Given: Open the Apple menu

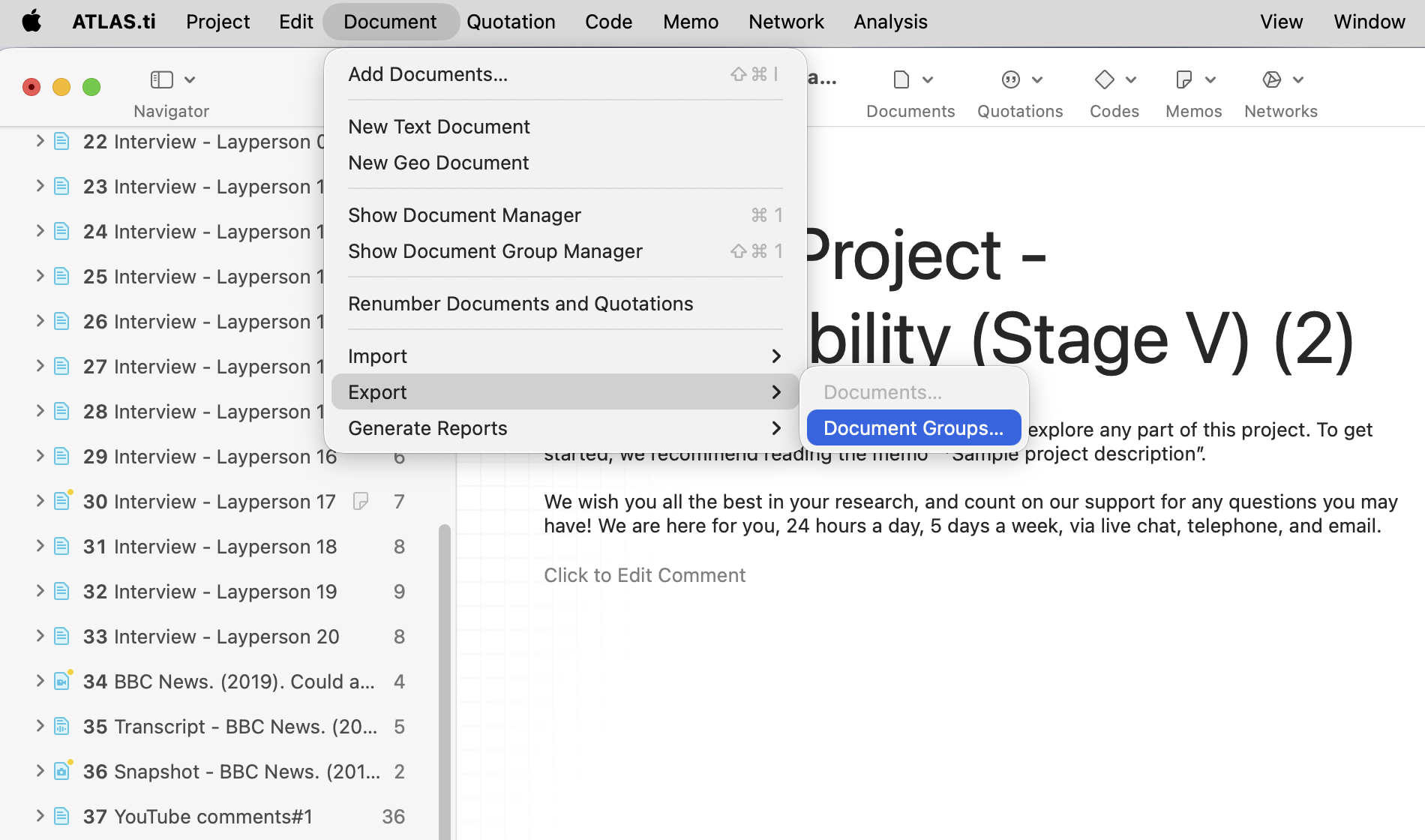Looking at the screenshot, I should [x=31, y=21].
